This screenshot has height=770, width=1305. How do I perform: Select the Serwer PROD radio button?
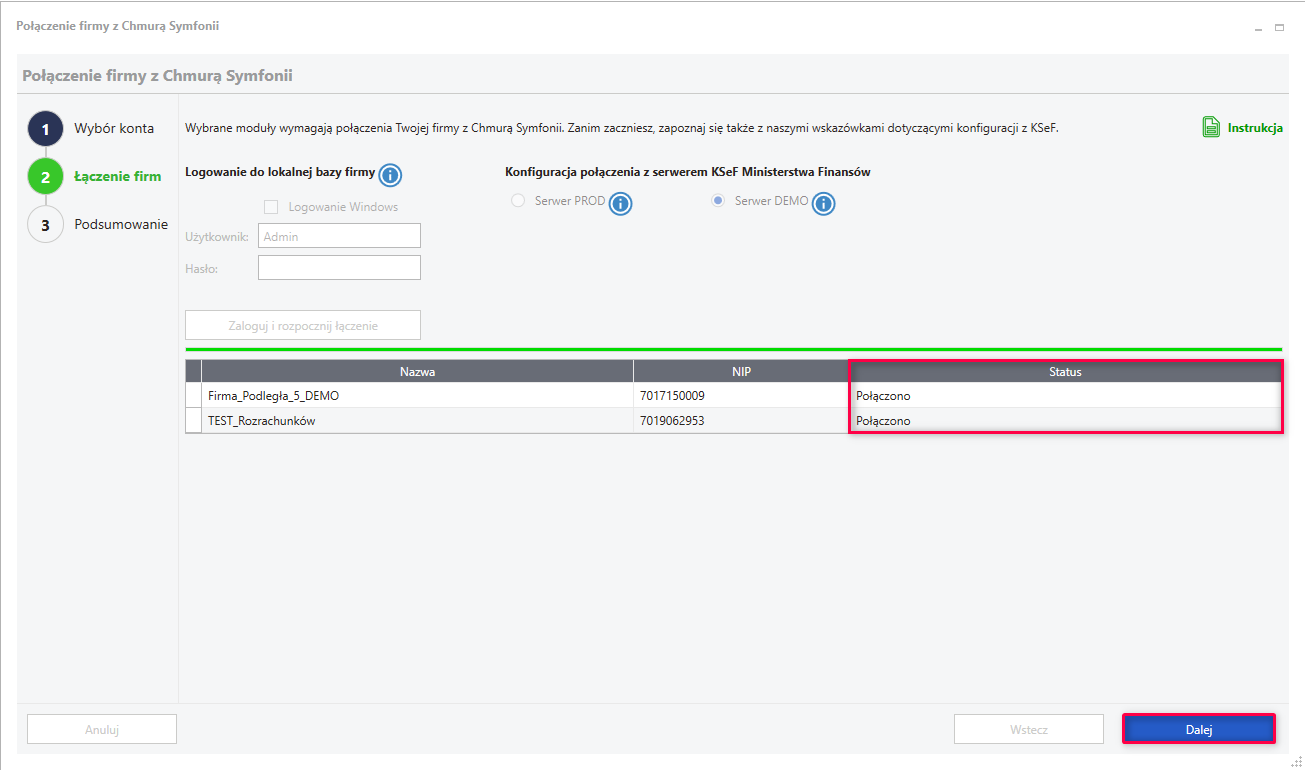coord(518,201)
